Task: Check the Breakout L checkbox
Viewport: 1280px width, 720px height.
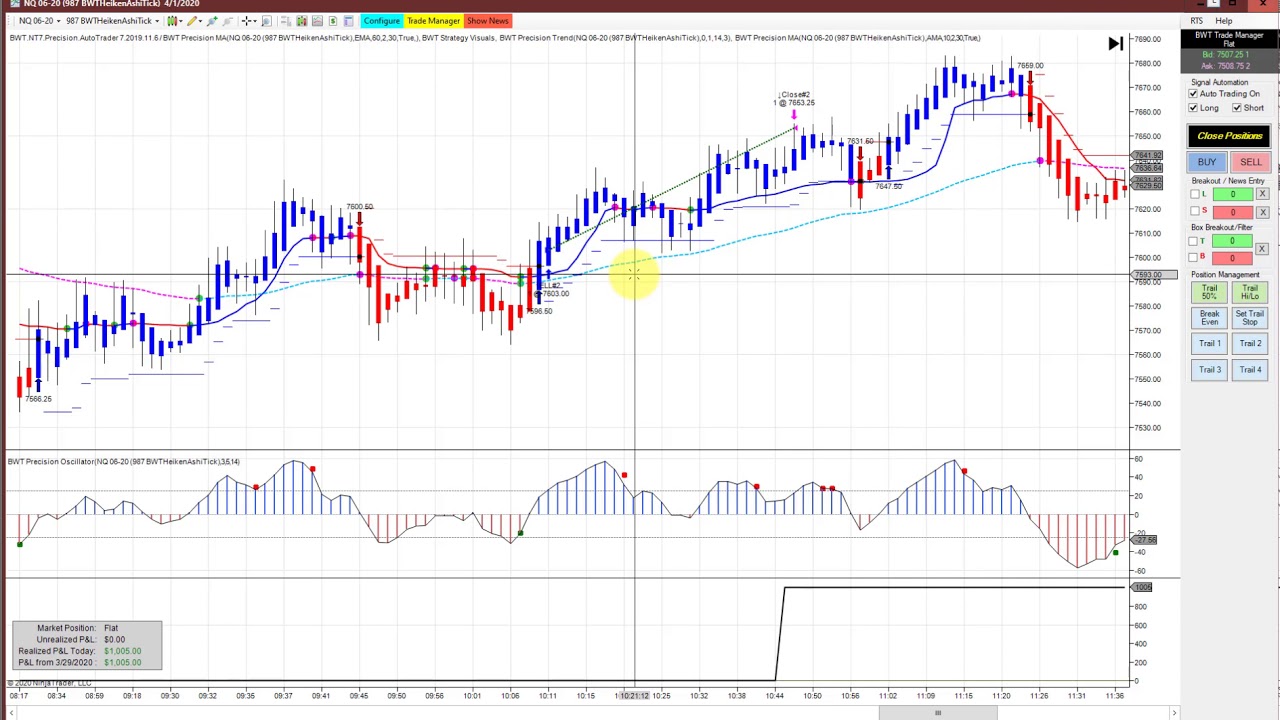Action: pyautogui.click(x=1194, y=194)
